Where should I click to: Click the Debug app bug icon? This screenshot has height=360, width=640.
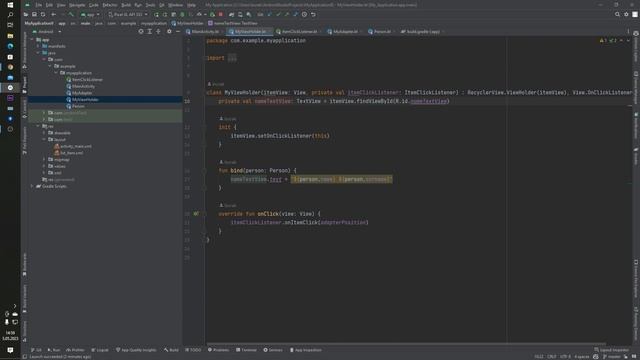(x=182, y=14)
